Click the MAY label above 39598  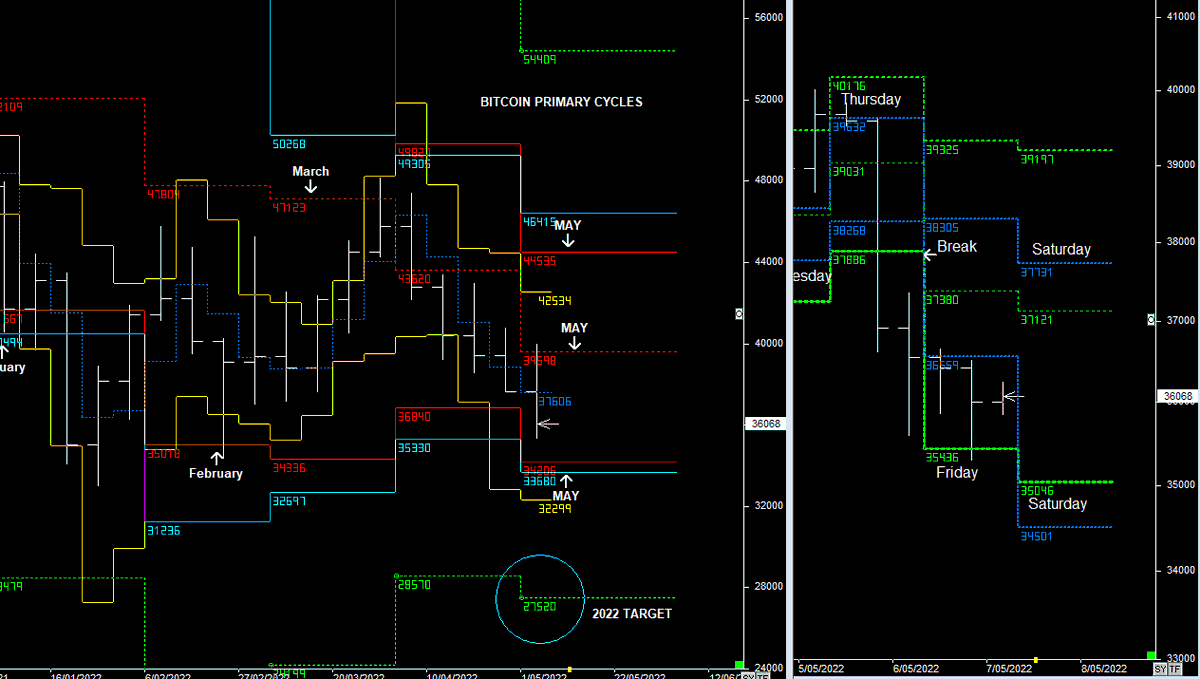[574, 328]
